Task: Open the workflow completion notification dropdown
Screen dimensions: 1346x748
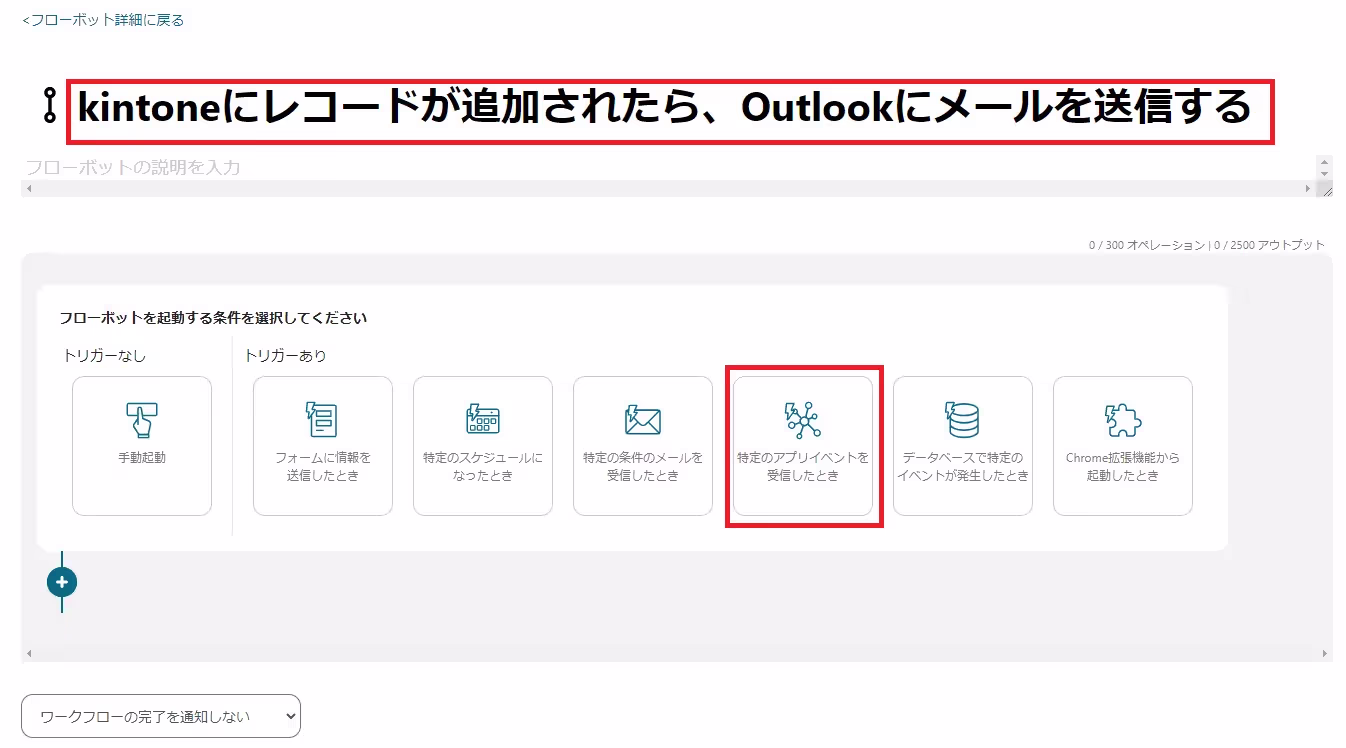Action: point(161,716)
